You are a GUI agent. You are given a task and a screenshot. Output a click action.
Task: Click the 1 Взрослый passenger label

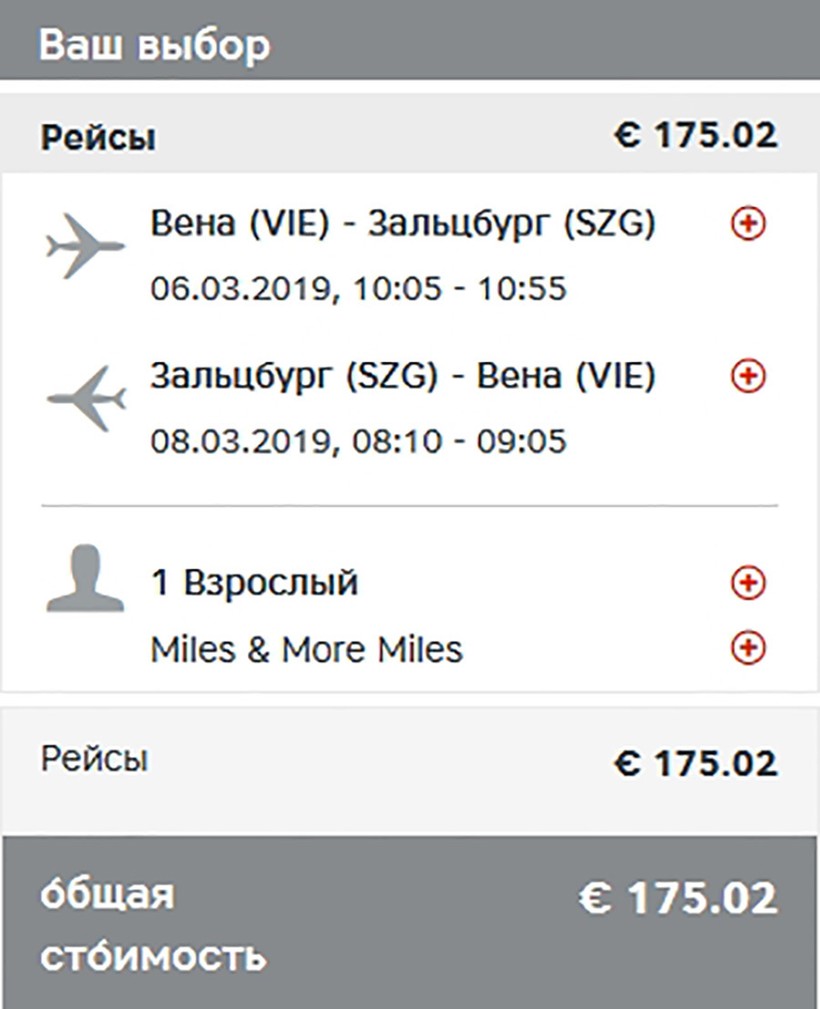click(x=254, y=583)
